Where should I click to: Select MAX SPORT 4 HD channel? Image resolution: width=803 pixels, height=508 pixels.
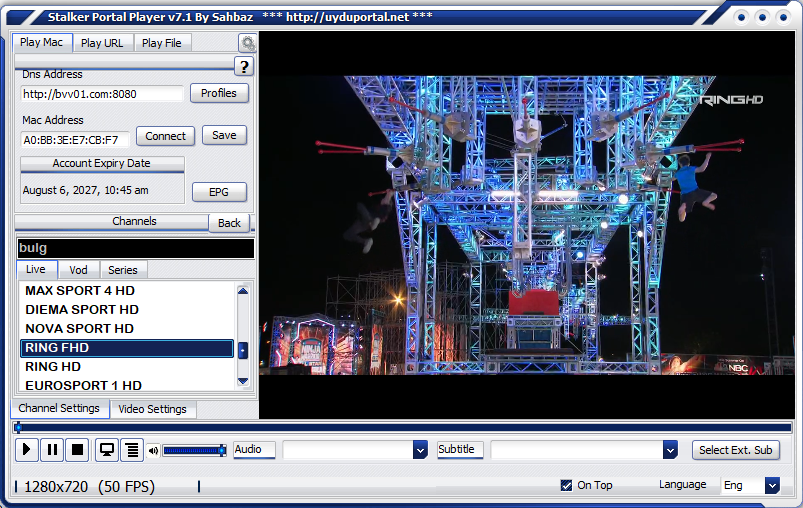pyautogui.click(x=126, y=291)
